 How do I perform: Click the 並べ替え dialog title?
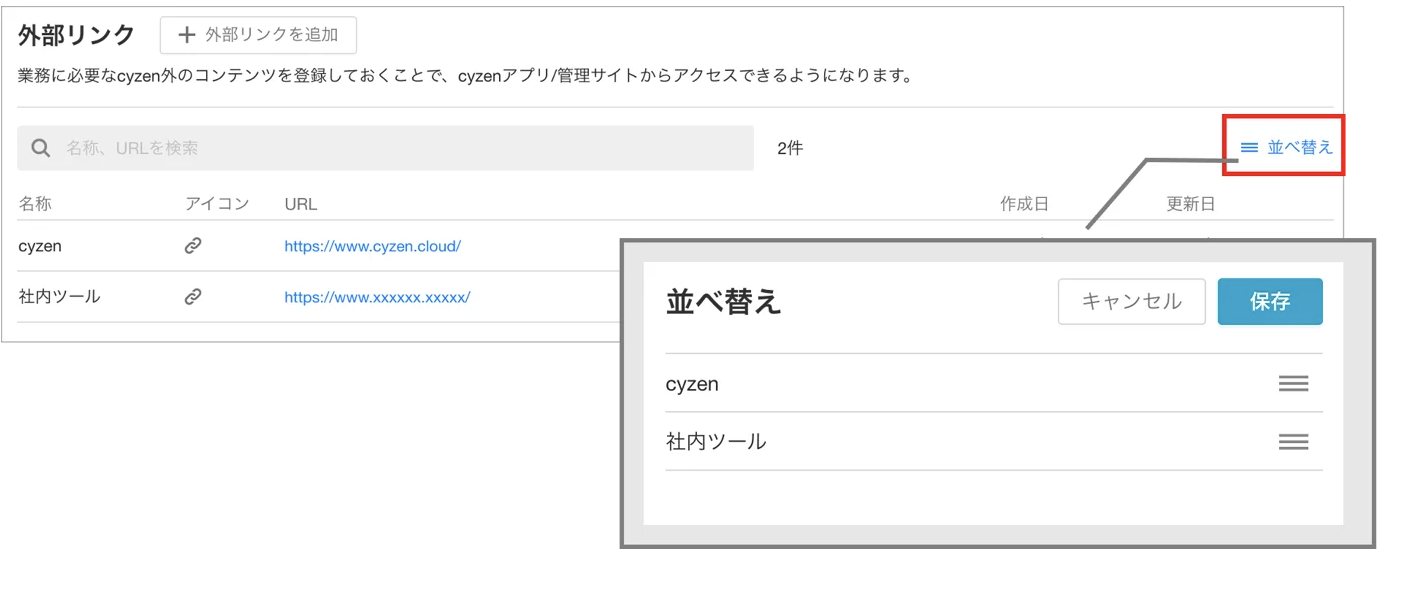point(723,301)
